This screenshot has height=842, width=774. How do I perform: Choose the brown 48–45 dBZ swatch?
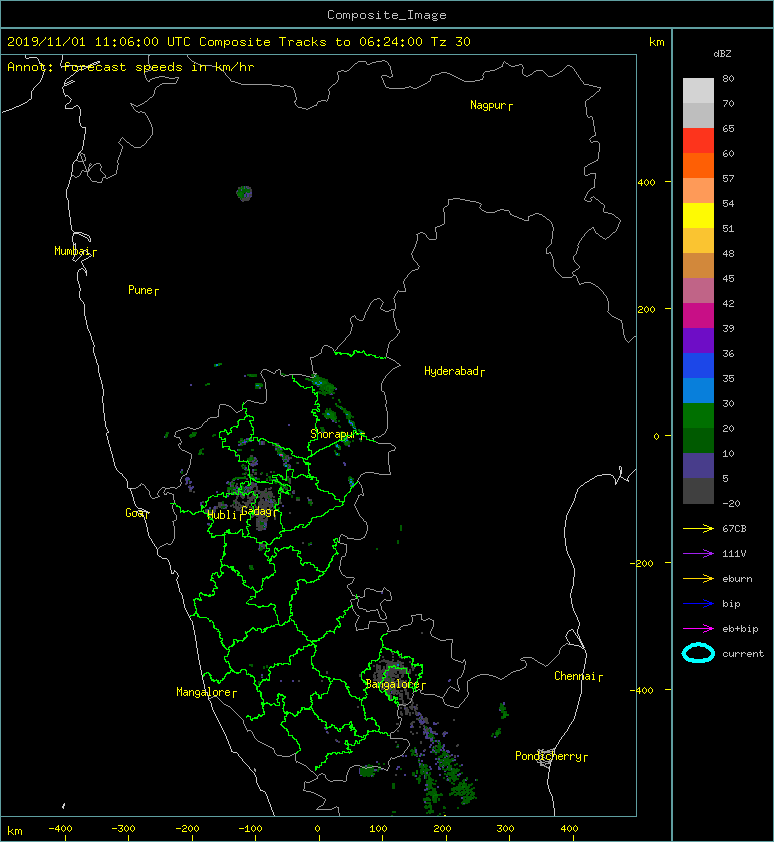click(x=698, y=265)
